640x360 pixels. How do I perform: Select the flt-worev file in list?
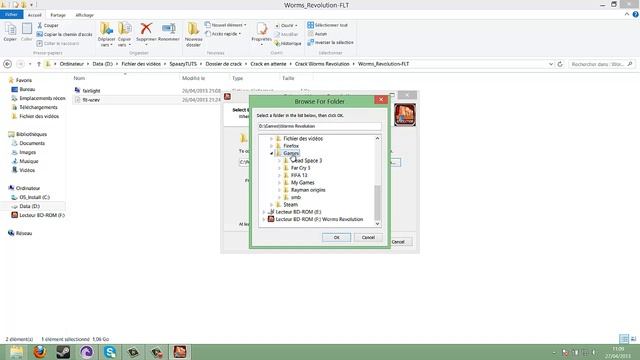coord(91,100)
